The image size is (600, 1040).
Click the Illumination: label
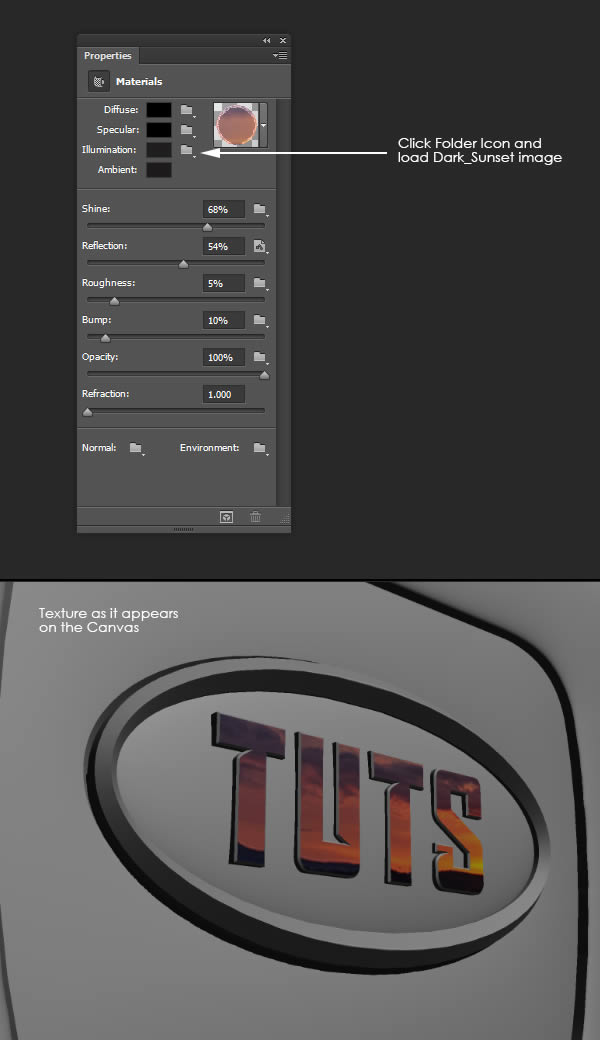tap(109, 150)
